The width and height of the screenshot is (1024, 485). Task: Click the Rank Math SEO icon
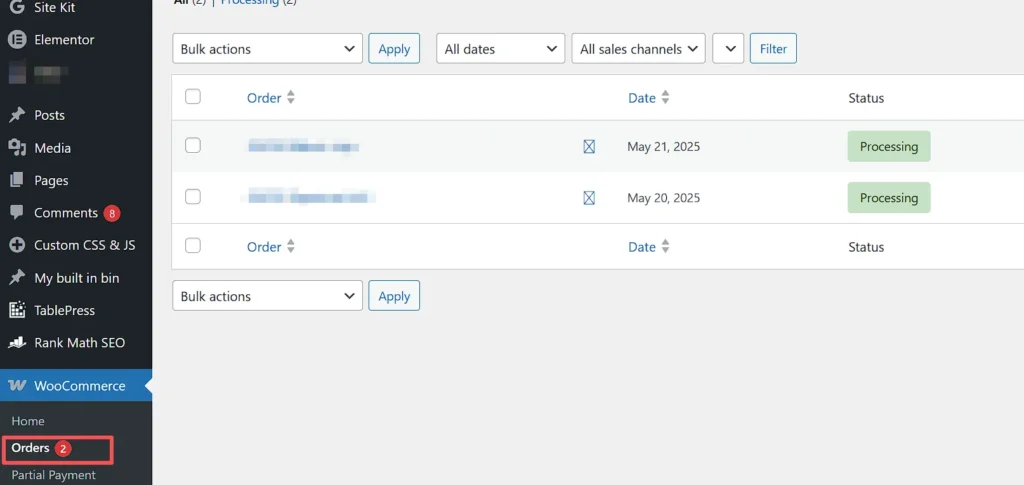click(16, 343)
